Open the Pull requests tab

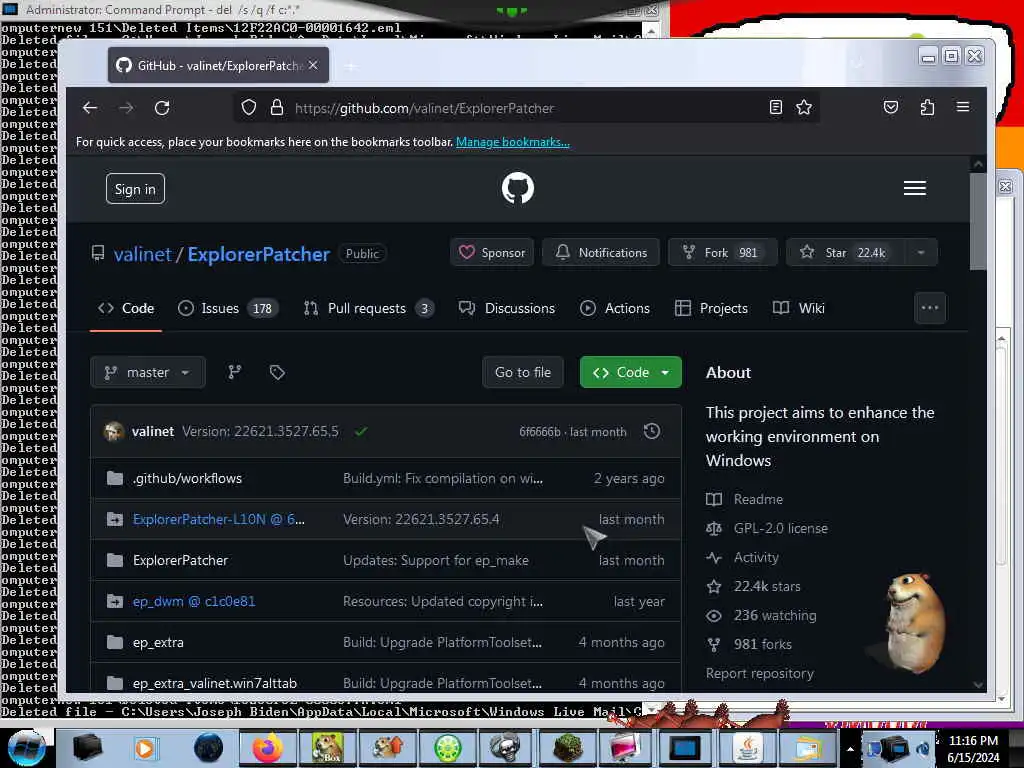(x=369, y=308)
